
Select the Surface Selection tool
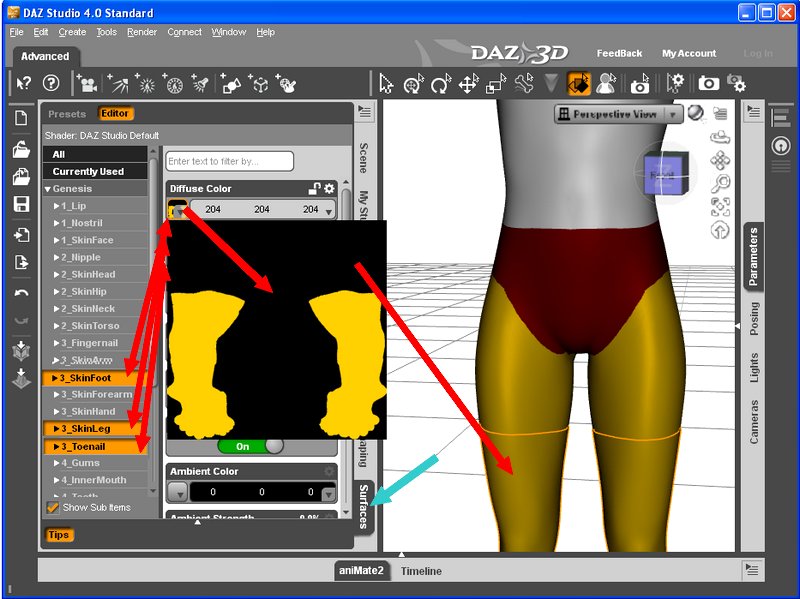(579, 84)
